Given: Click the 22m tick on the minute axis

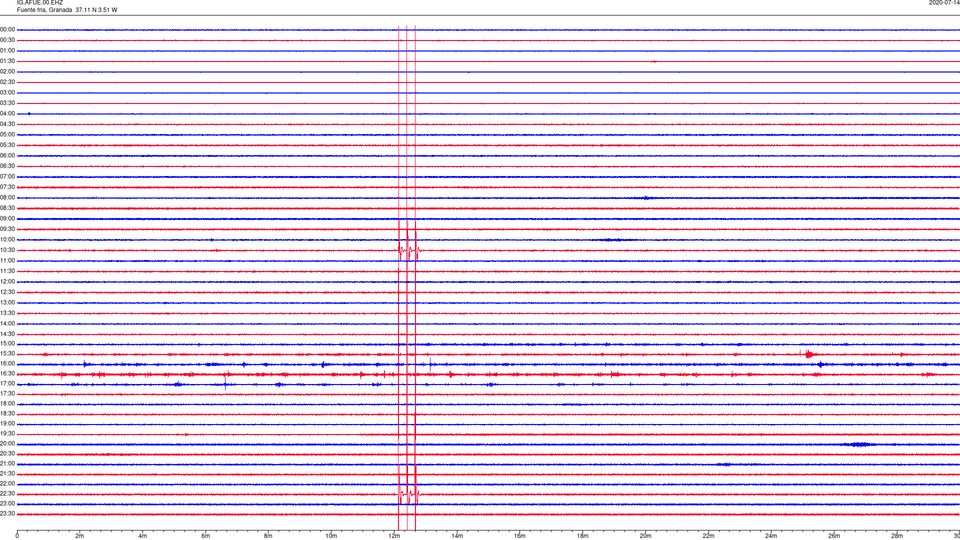Looking at the screenshot, I should (x=708, y=536).
